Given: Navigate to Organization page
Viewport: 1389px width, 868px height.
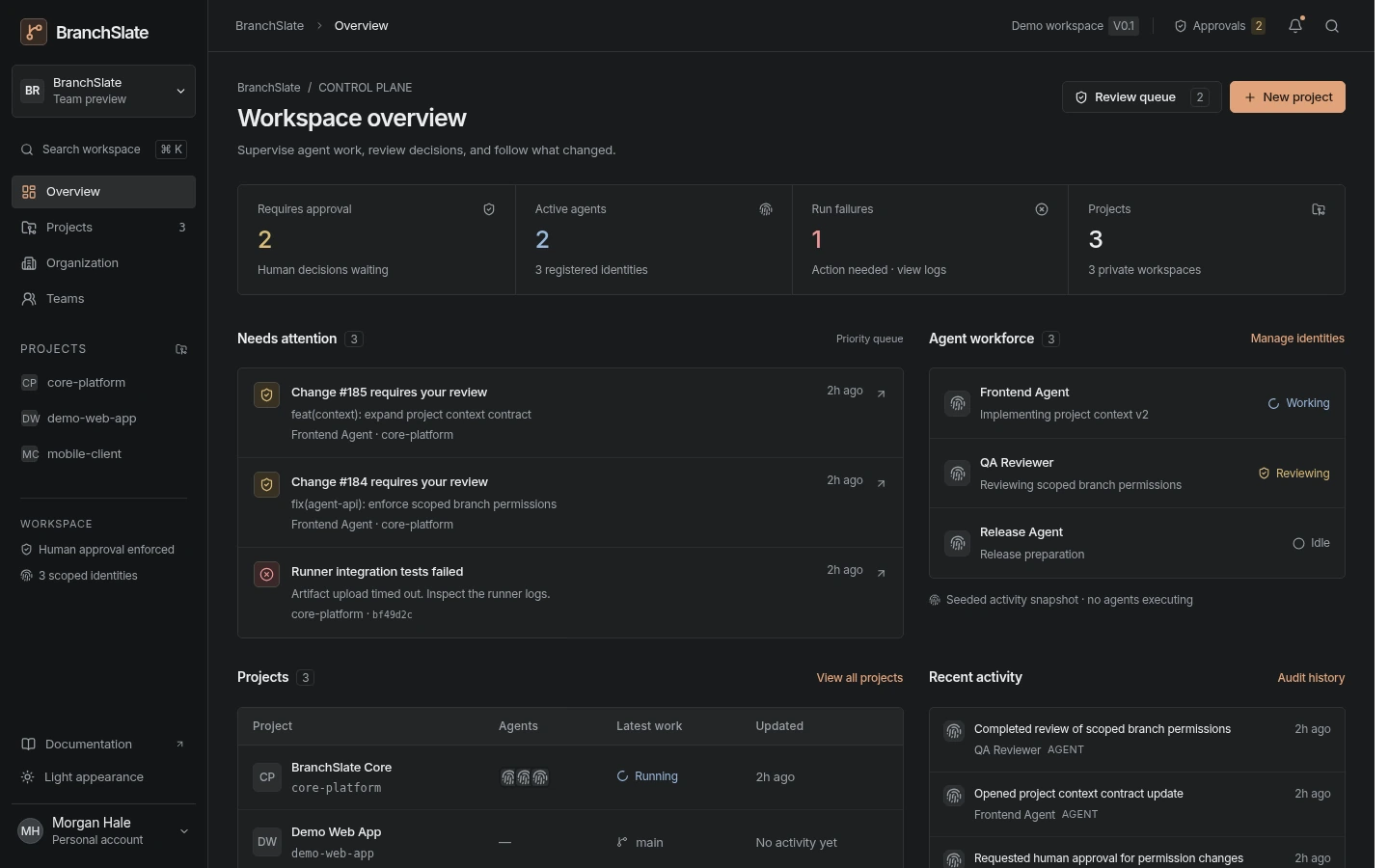Looking at the screenshot, I should click(103, 263).
